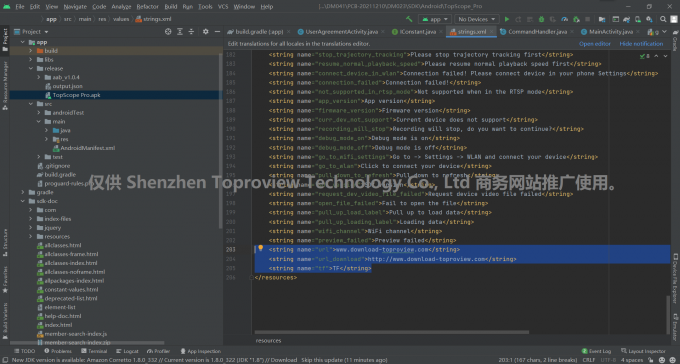This screenshot has width=680, height=364.
Task: Open the Profiler tool window
Action: 158,351
